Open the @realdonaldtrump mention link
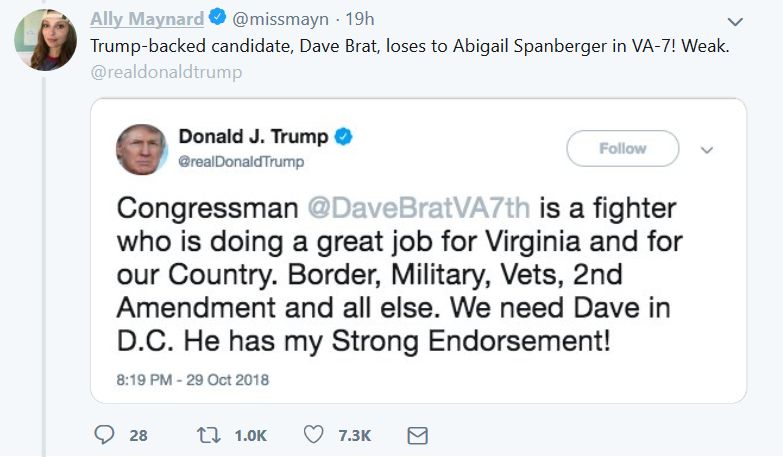783x457 pixels. click(166, 72)
